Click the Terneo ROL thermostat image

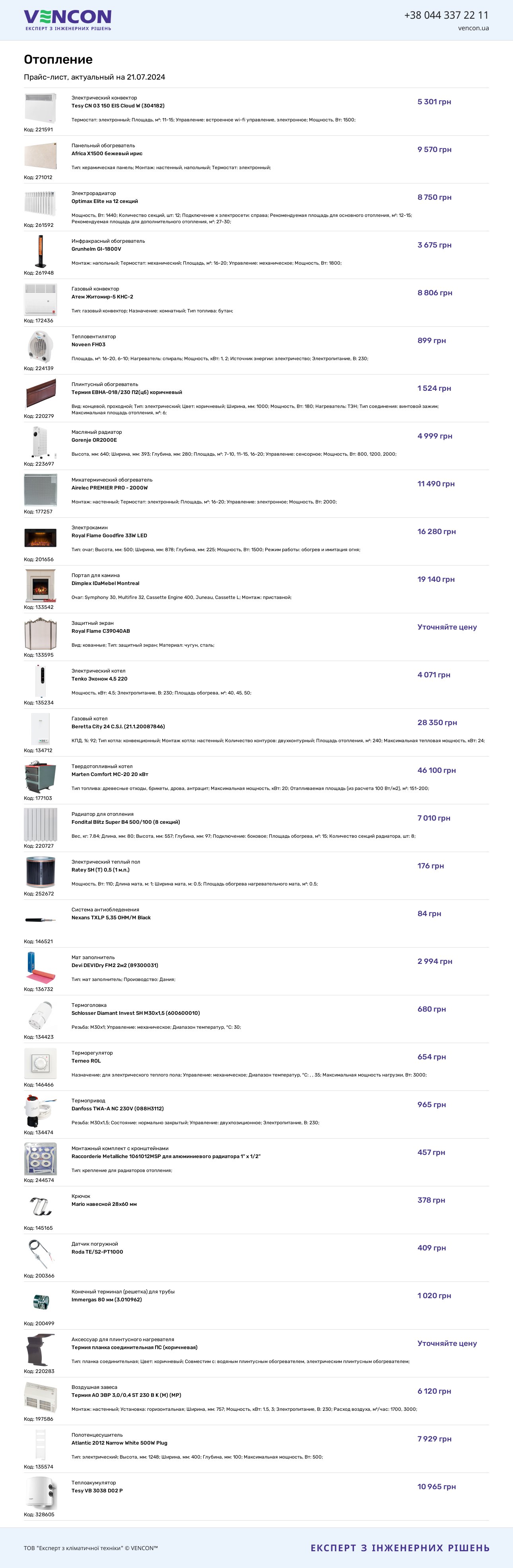click(x=40, y=1063)
